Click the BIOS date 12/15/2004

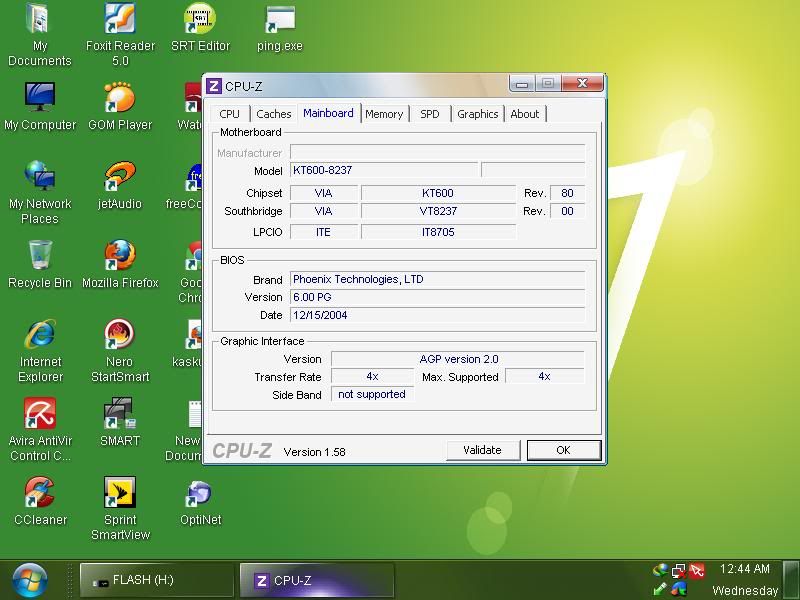pyautogui.click(x=437, y=315)
